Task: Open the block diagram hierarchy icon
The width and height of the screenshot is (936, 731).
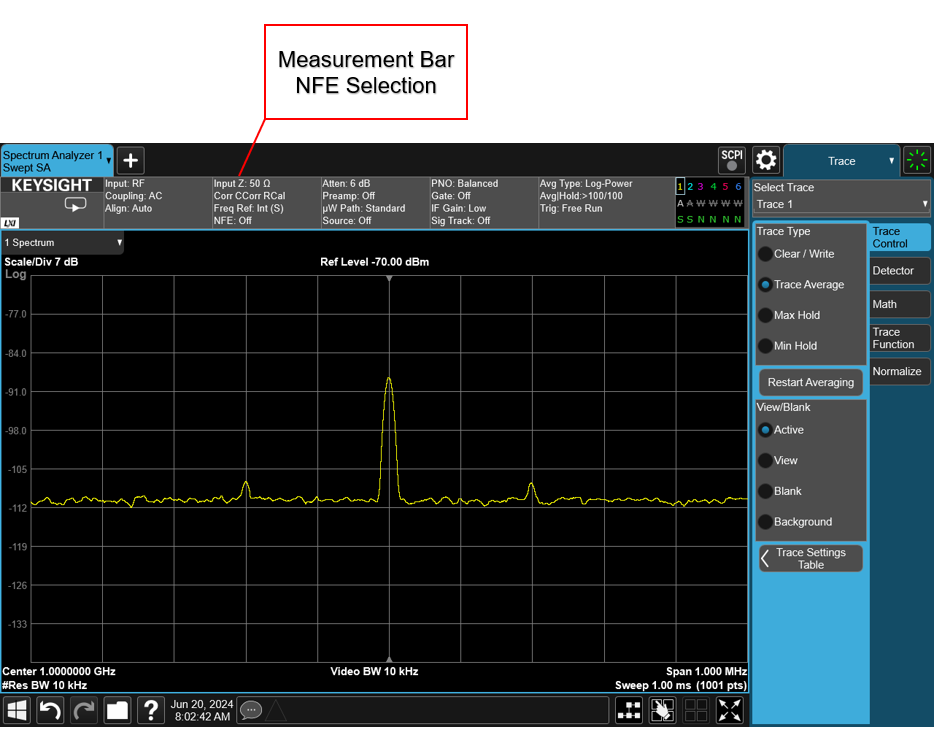Action: (629, 710)
